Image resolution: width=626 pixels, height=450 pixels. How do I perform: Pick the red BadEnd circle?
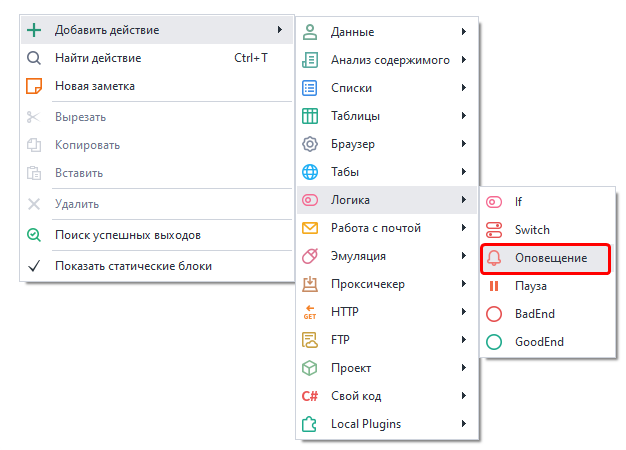tap(493, 314)
